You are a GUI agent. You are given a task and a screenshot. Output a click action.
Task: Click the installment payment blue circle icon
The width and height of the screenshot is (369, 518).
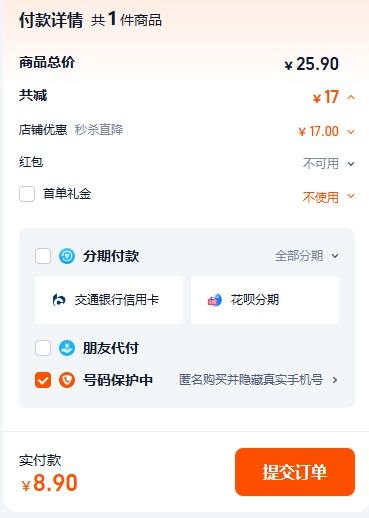pos(67,256)
